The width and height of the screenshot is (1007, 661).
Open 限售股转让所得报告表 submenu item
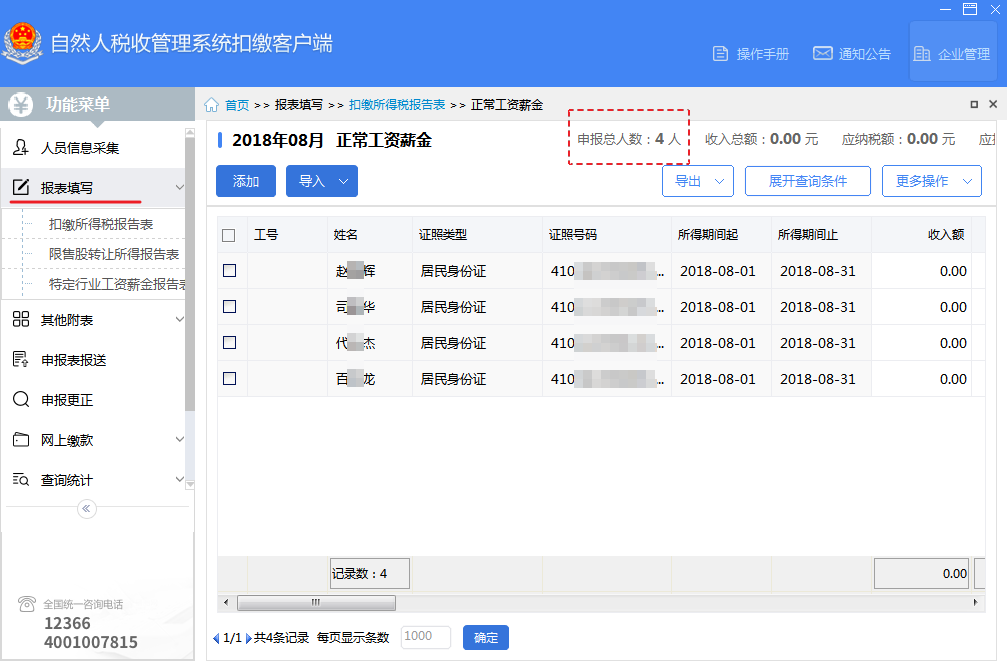pos(114,254)
